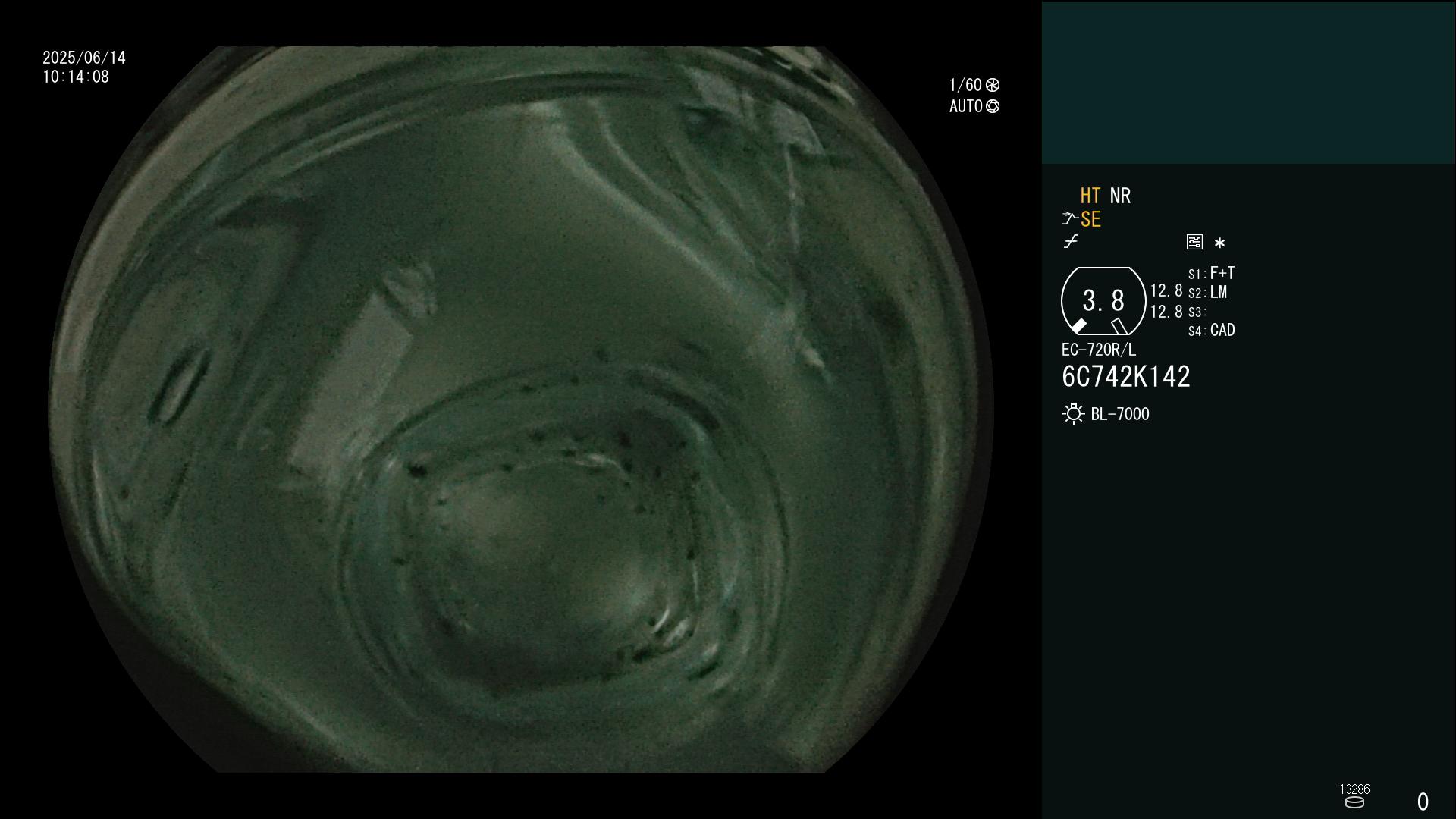1456x819 pixels.
Task: Click the EC-720R/L scope model text
Action: coord(1099,350)
